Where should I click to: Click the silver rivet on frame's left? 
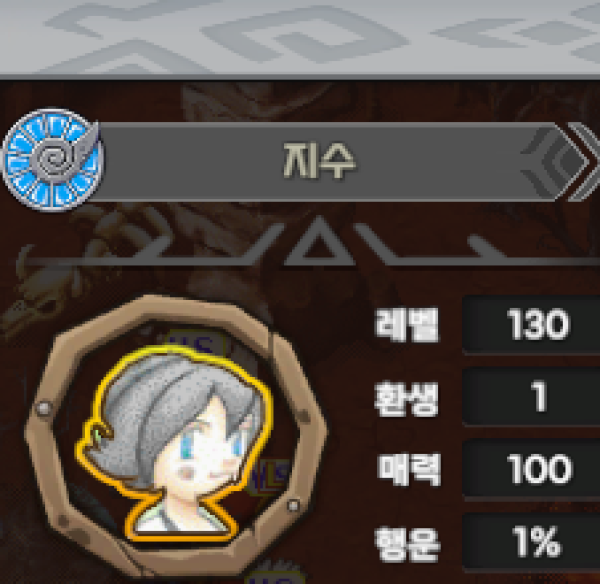tap(44, 407)
